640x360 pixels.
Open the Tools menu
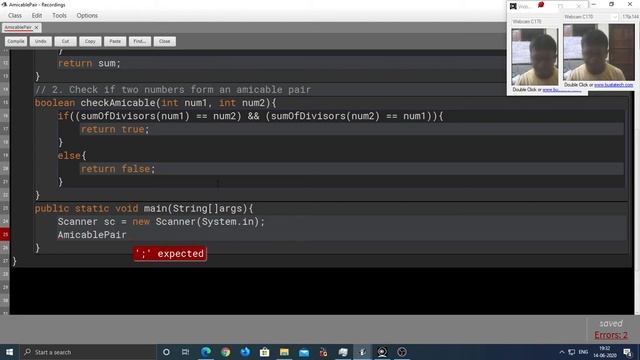coord(59,16)
